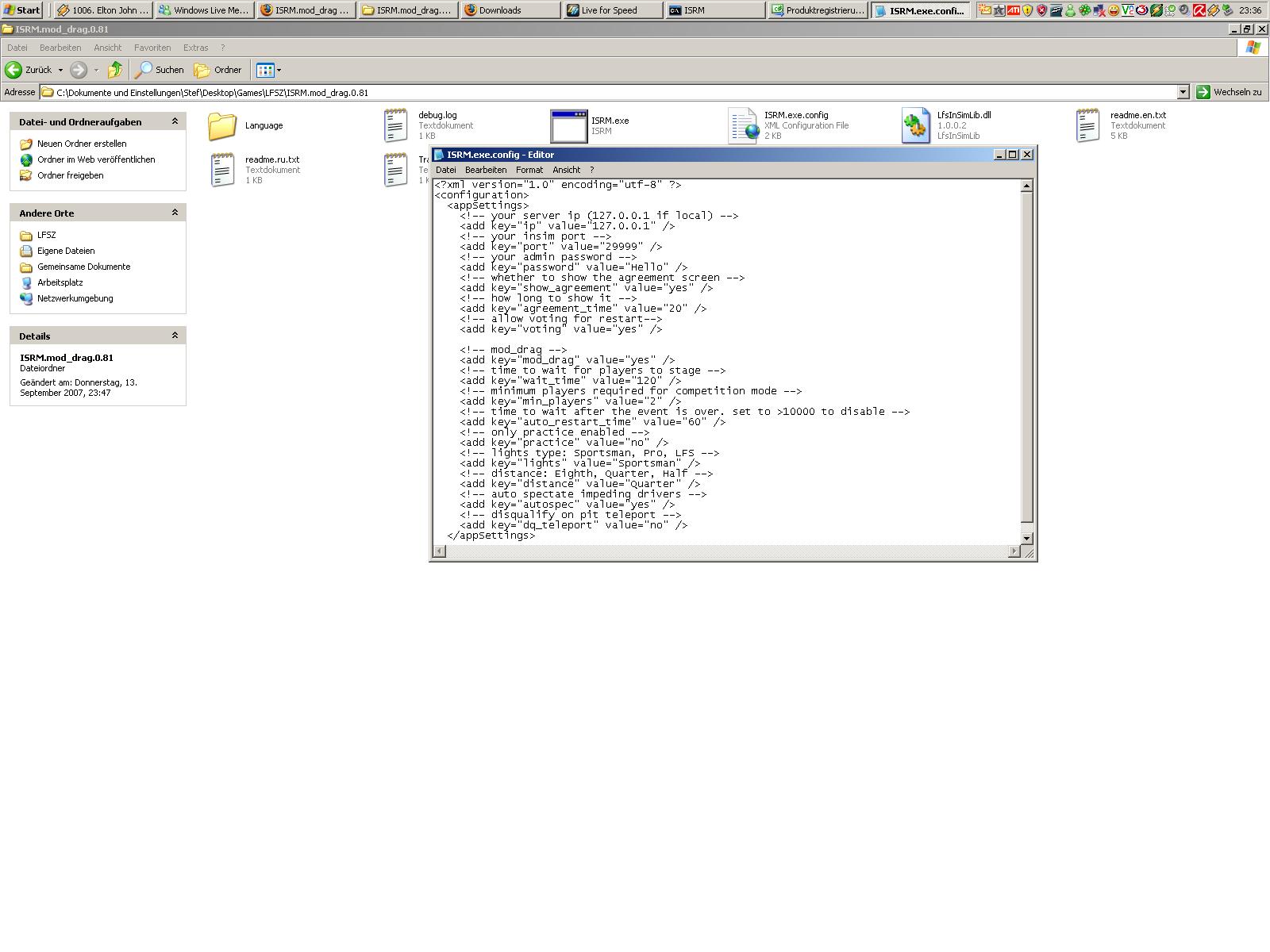
Task: Open Netzwerkumgebung link
Action: point(75,298)
